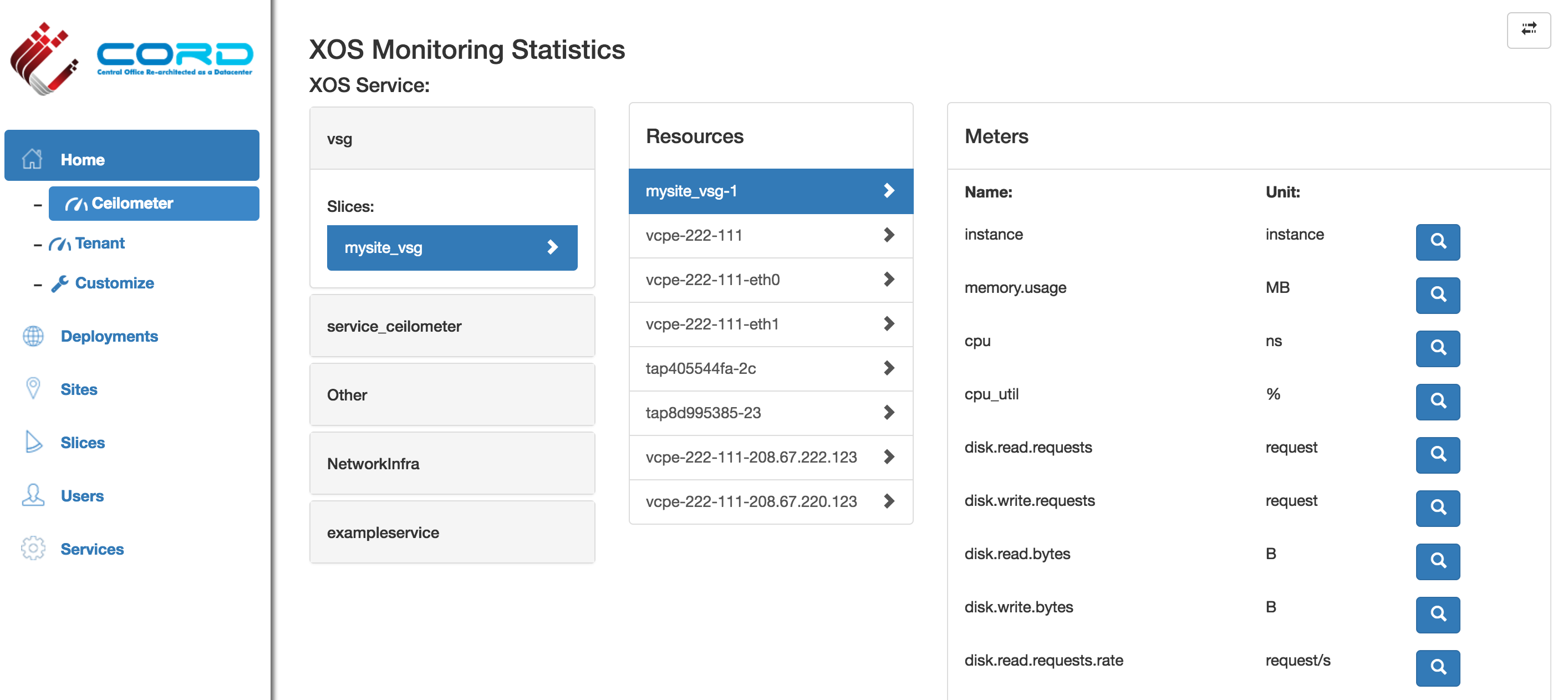Click chevron on mysite_vsg-1 resource

[889, 190]
